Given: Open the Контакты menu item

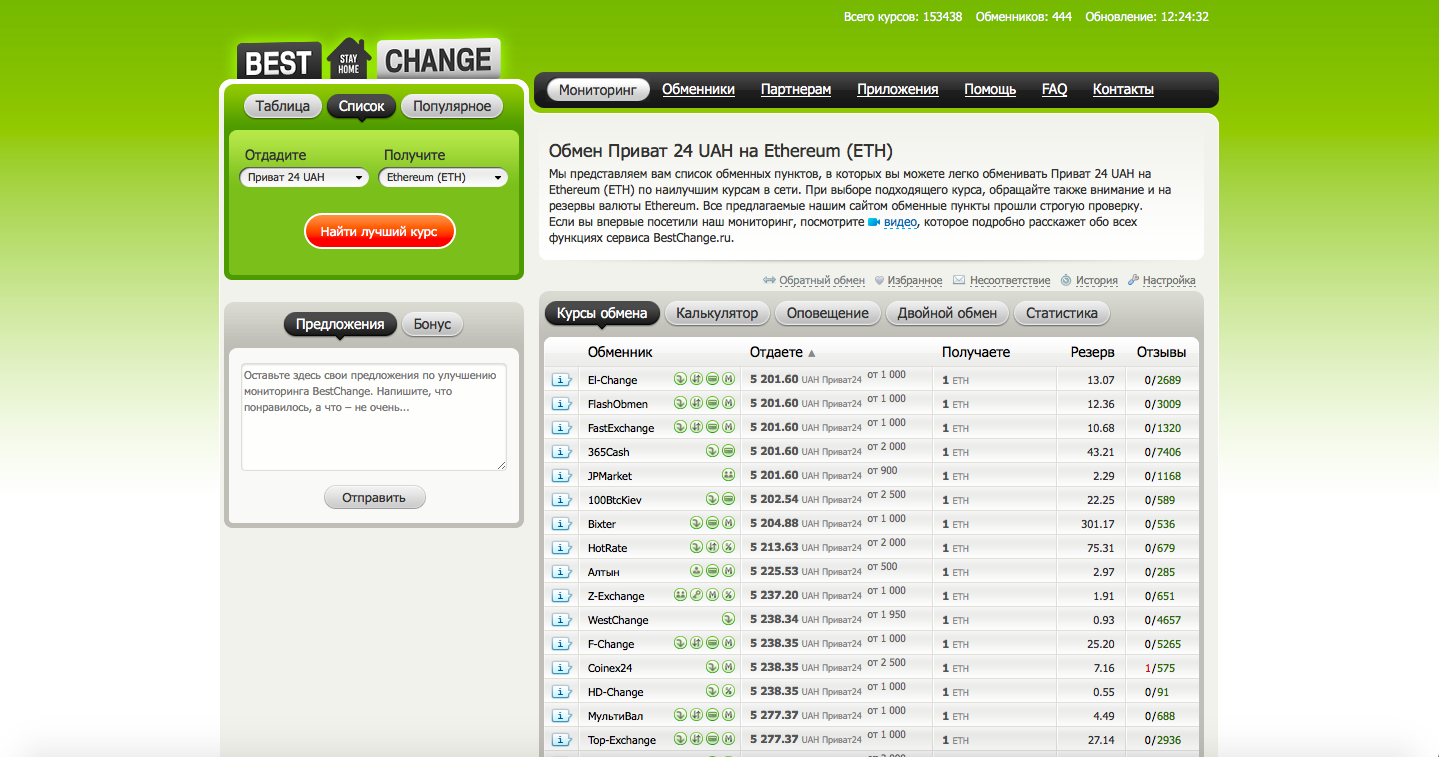Looking at the screenshot, I should tap(1123, 90).
